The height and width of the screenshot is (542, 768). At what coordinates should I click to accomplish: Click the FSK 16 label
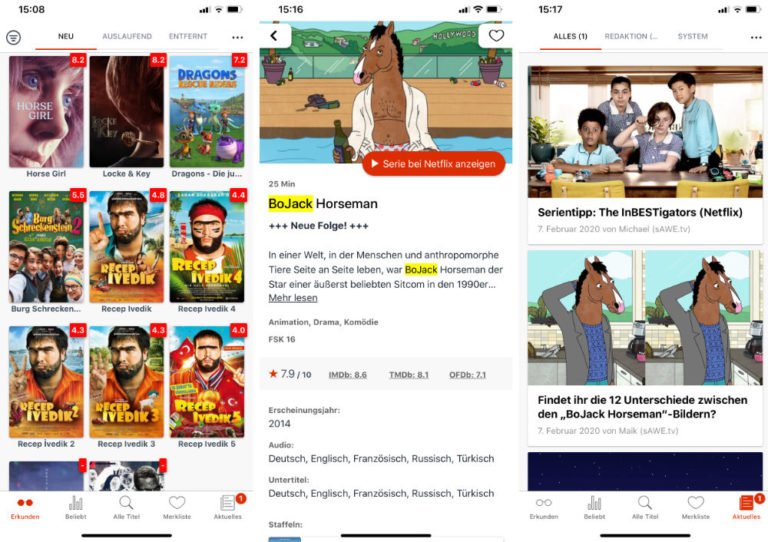tap(282, 339)
